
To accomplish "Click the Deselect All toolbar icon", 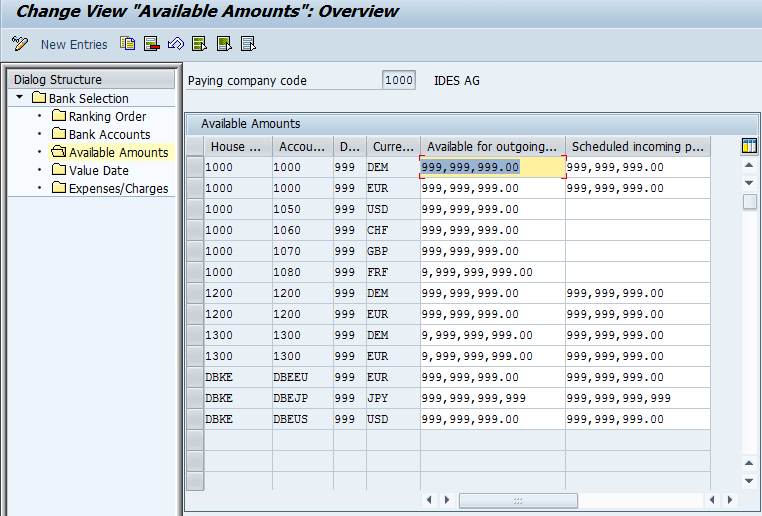I will tap(248, 44).
